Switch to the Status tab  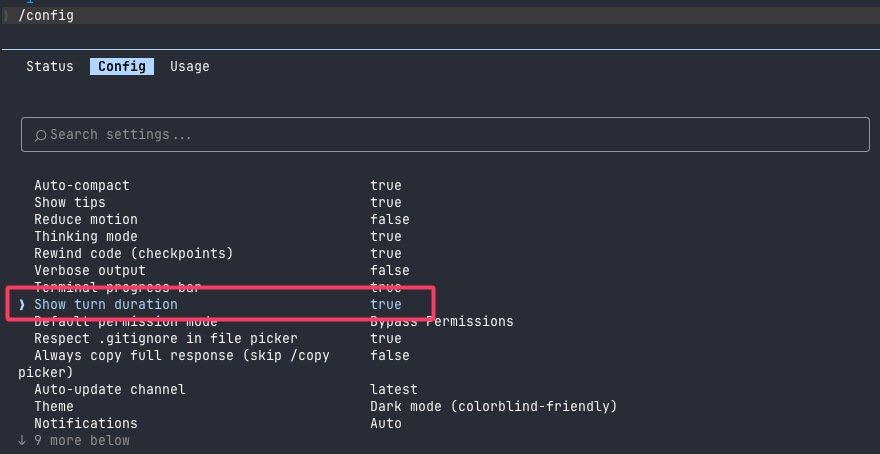(50, 67)
